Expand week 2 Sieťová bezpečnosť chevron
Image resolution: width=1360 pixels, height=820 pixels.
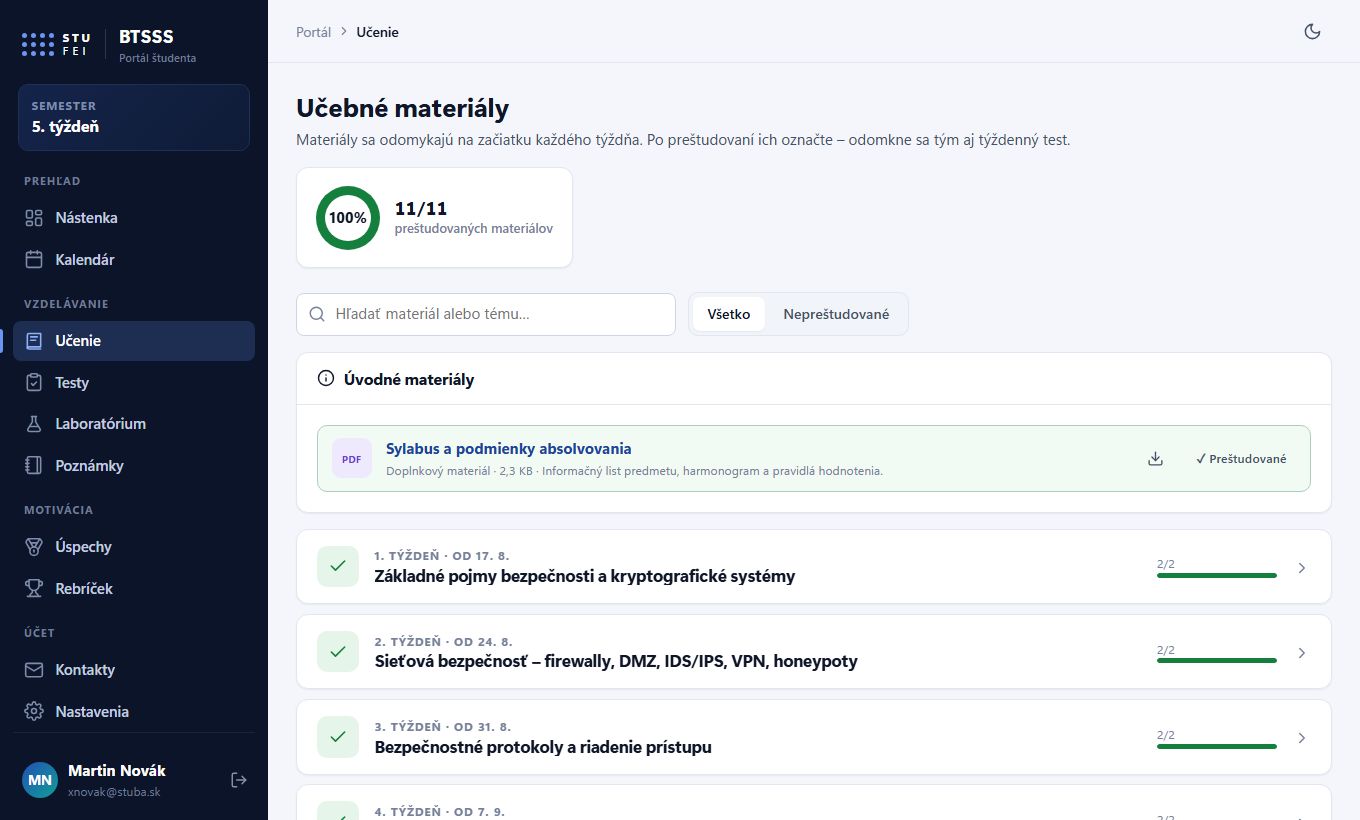[1301, 653]
